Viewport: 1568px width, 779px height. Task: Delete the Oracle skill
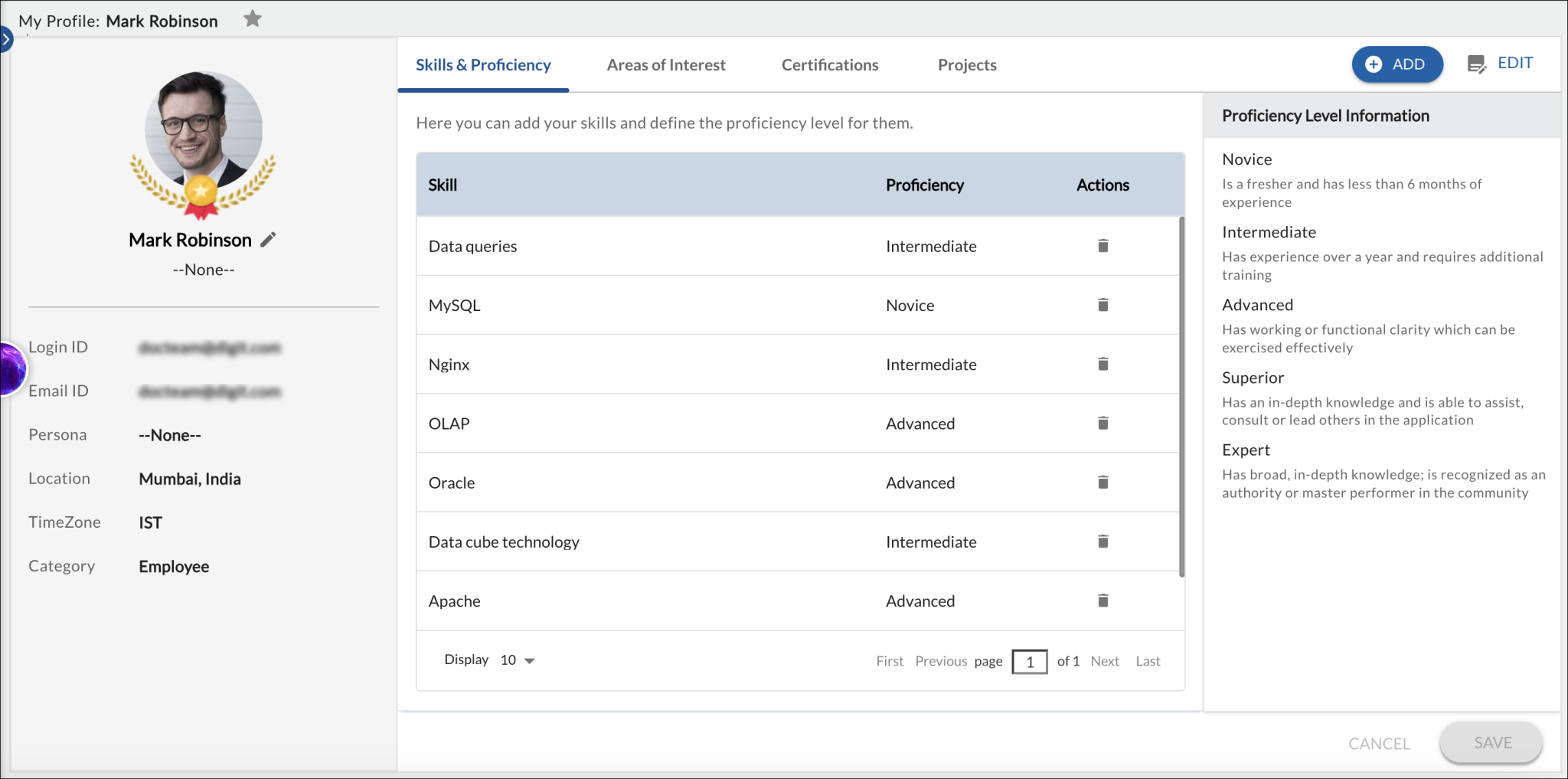tap(1103, 483)
